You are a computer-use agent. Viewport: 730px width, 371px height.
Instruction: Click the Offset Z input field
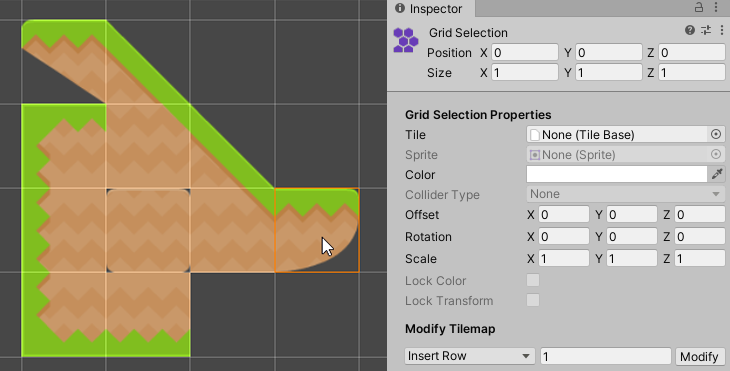click(x=700, y=215)
